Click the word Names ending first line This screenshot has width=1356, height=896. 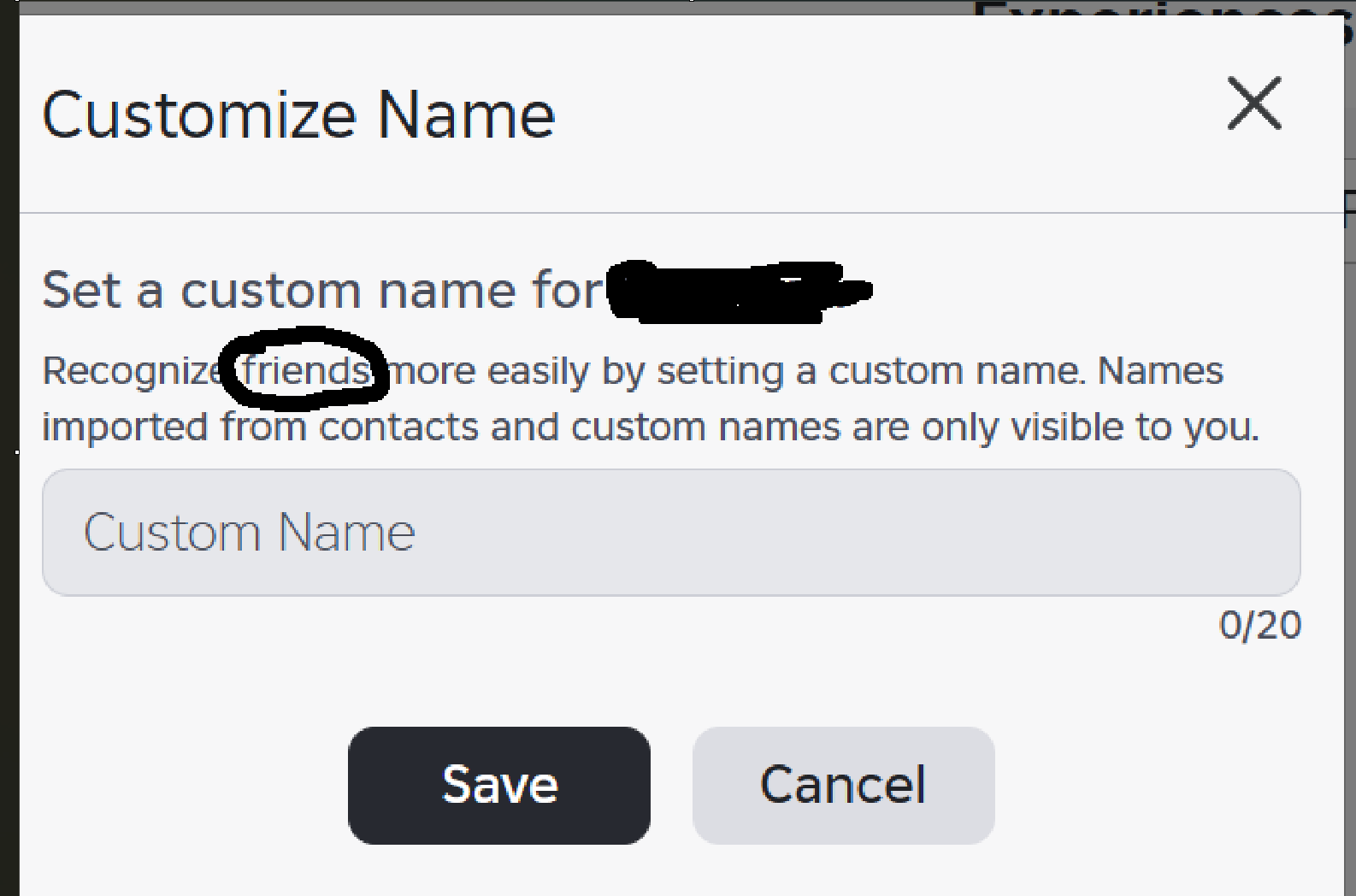pos(1160,371)
